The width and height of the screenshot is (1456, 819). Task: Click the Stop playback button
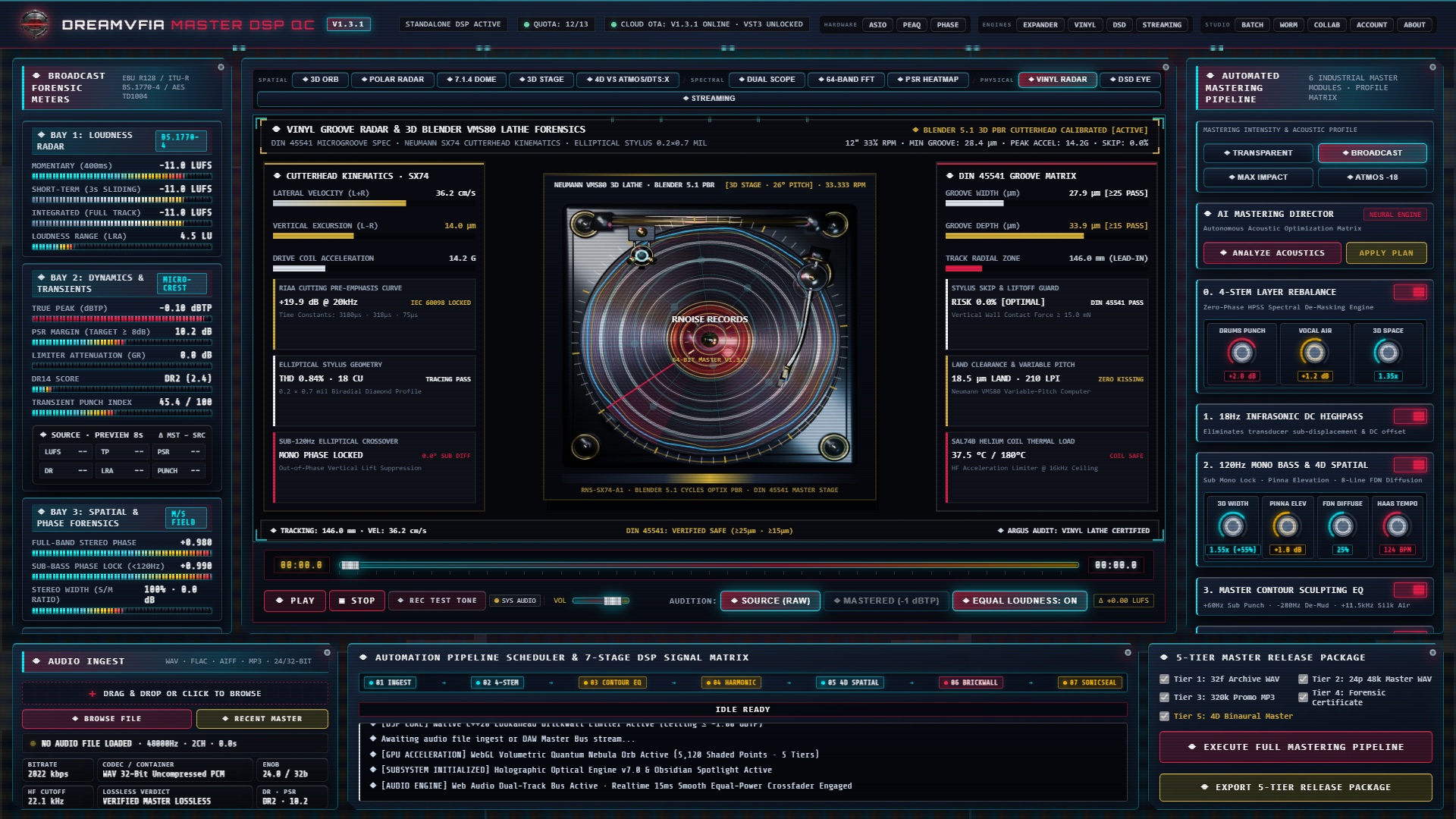point(356,601)
